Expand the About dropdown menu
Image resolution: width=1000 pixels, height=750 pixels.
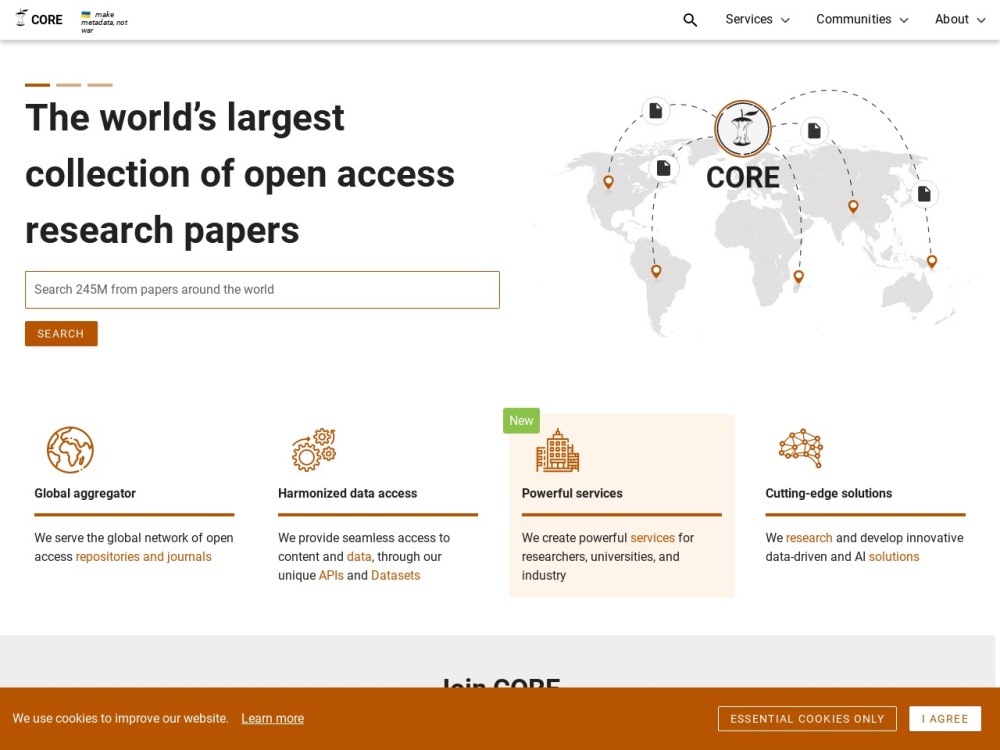(x=960, y=20)
